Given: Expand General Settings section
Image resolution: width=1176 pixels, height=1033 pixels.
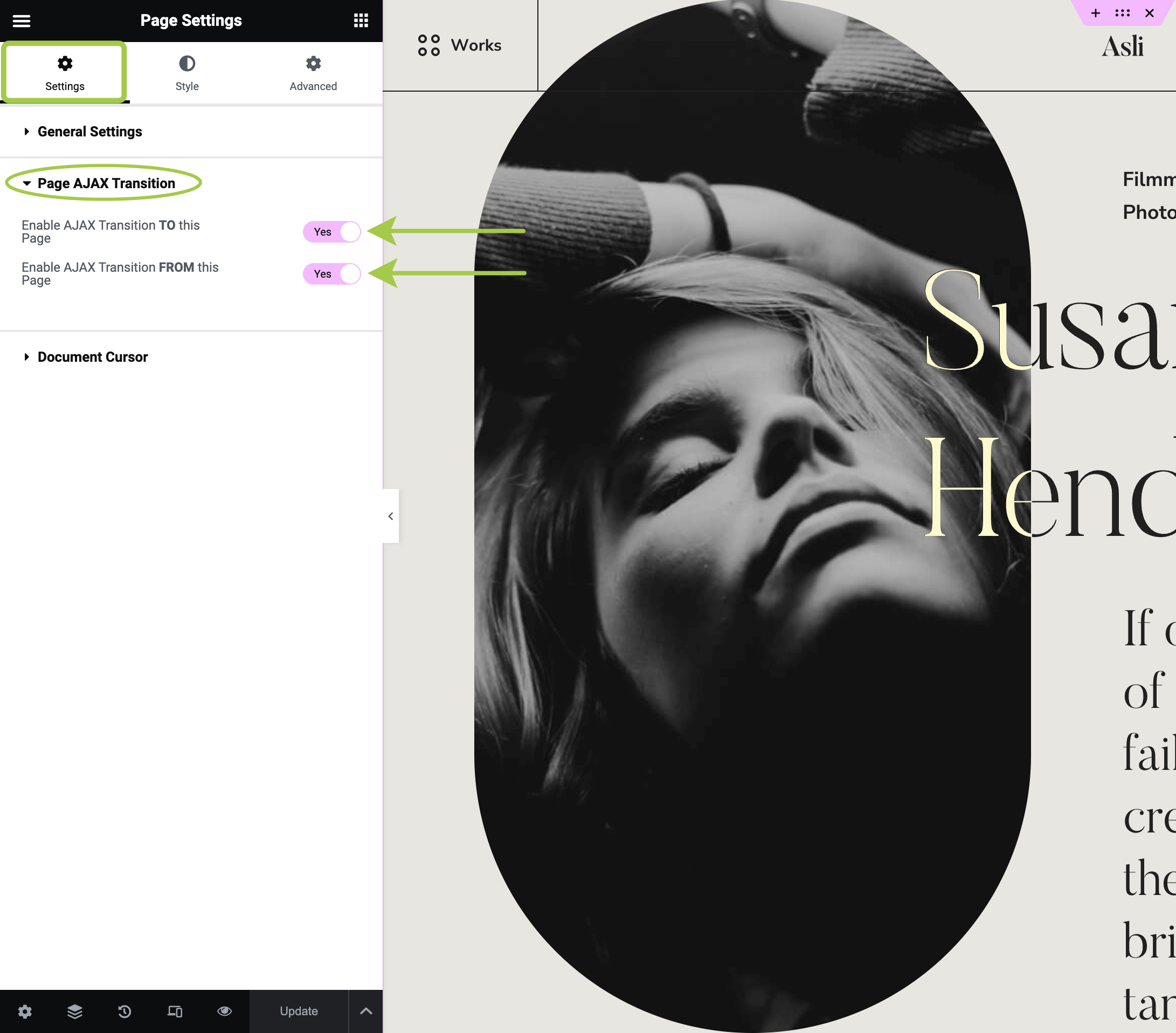Looking at the screenshot, I should 90,132.
